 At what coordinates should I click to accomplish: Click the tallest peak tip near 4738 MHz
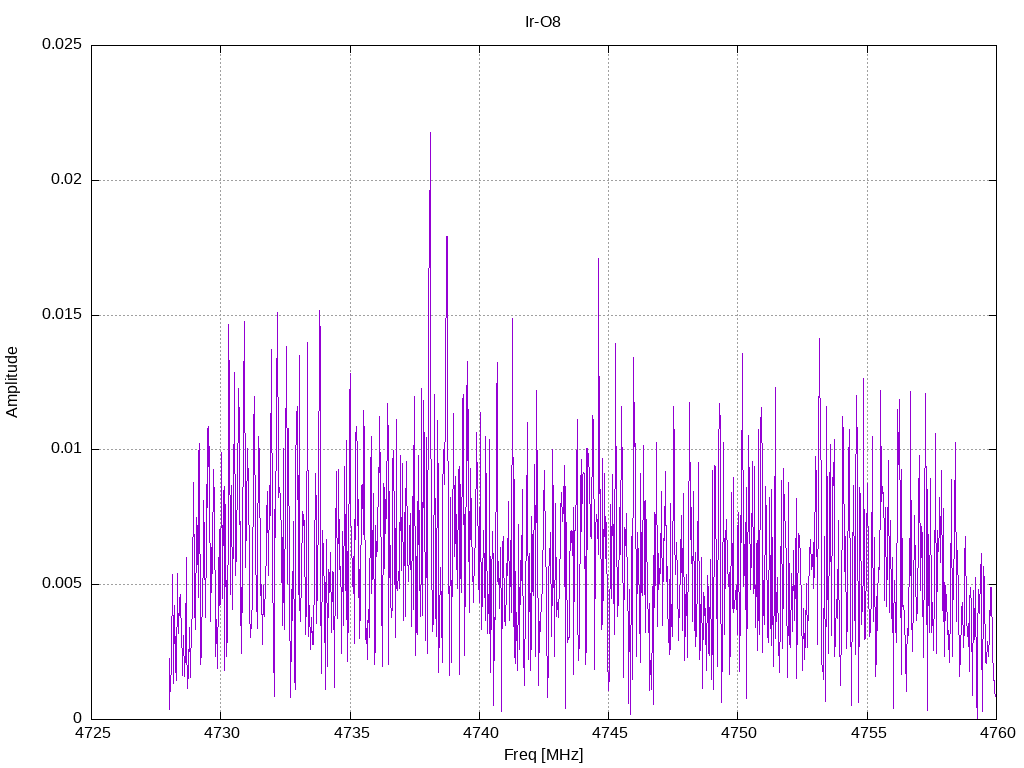coord(430,133)
